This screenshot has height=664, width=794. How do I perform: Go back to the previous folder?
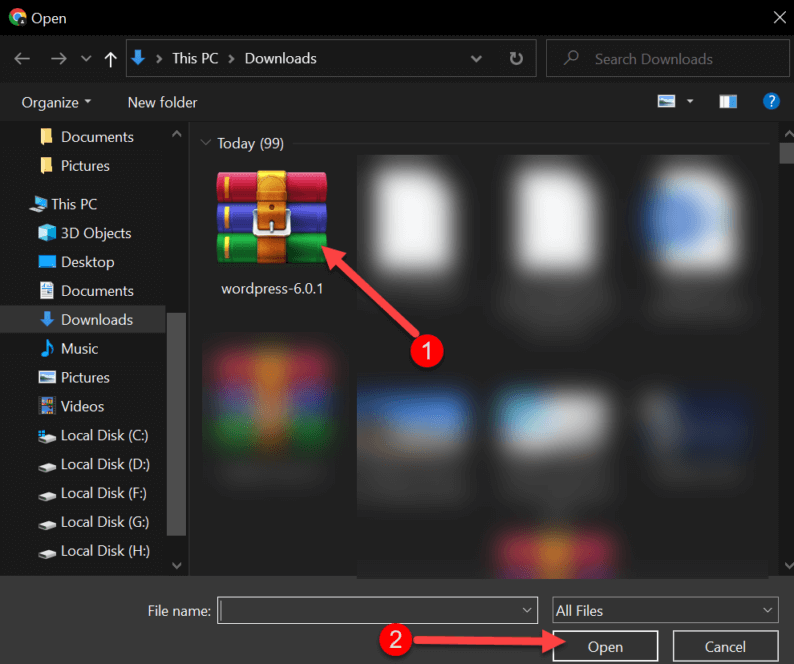[22, 59]
